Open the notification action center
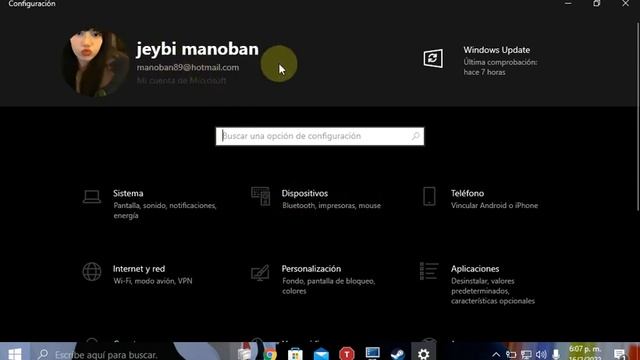Screen dimensions: 640x360 (620, 354)
